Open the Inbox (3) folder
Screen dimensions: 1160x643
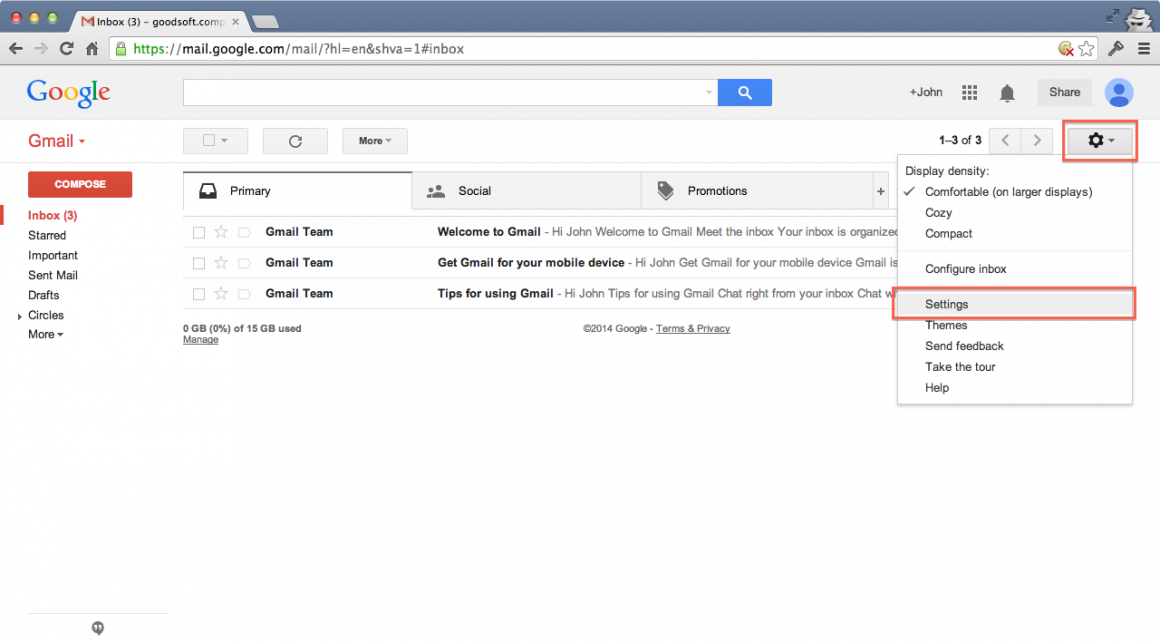pyautogui.click(x=53, y=215)
